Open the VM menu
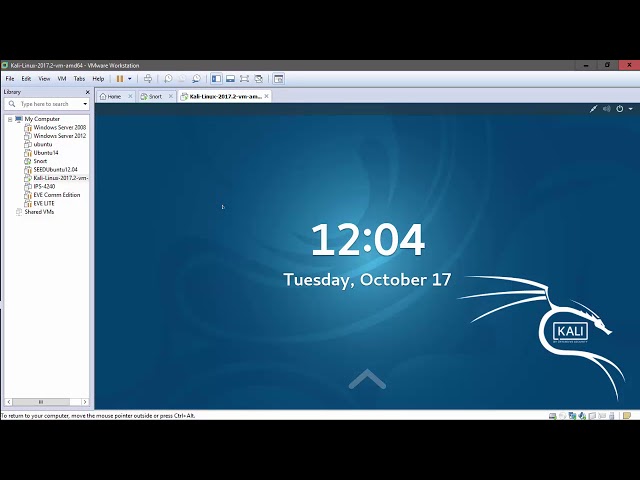 62,79
